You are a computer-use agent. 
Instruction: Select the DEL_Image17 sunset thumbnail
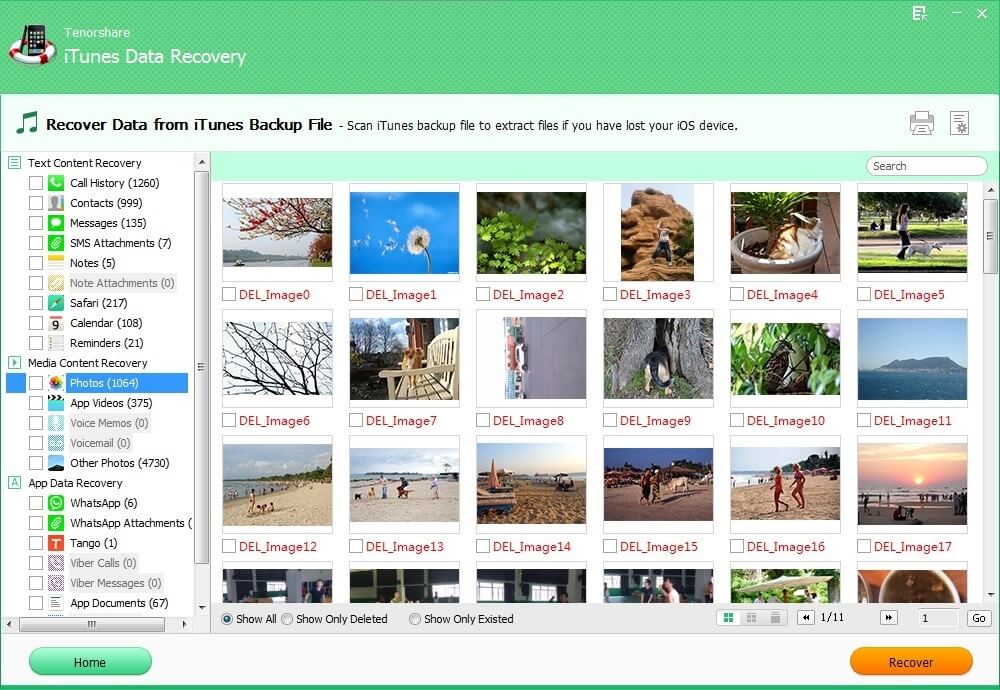tap(912, 484)
